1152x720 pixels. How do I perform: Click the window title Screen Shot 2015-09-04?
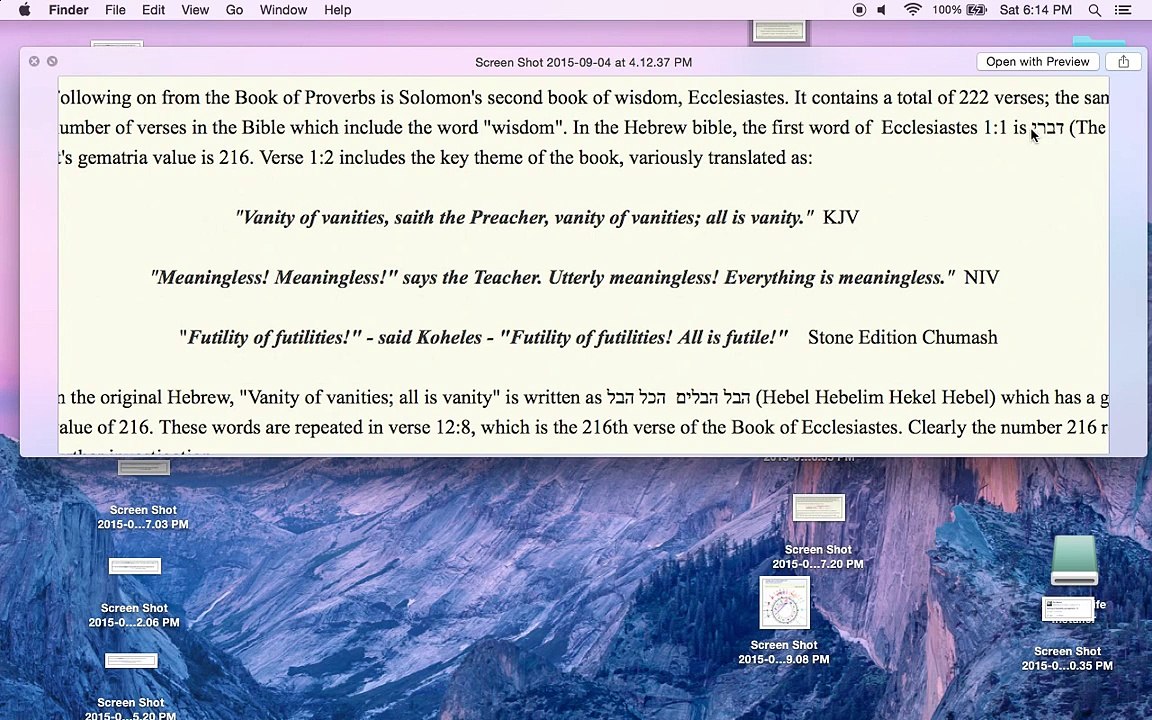pos(583,62)
